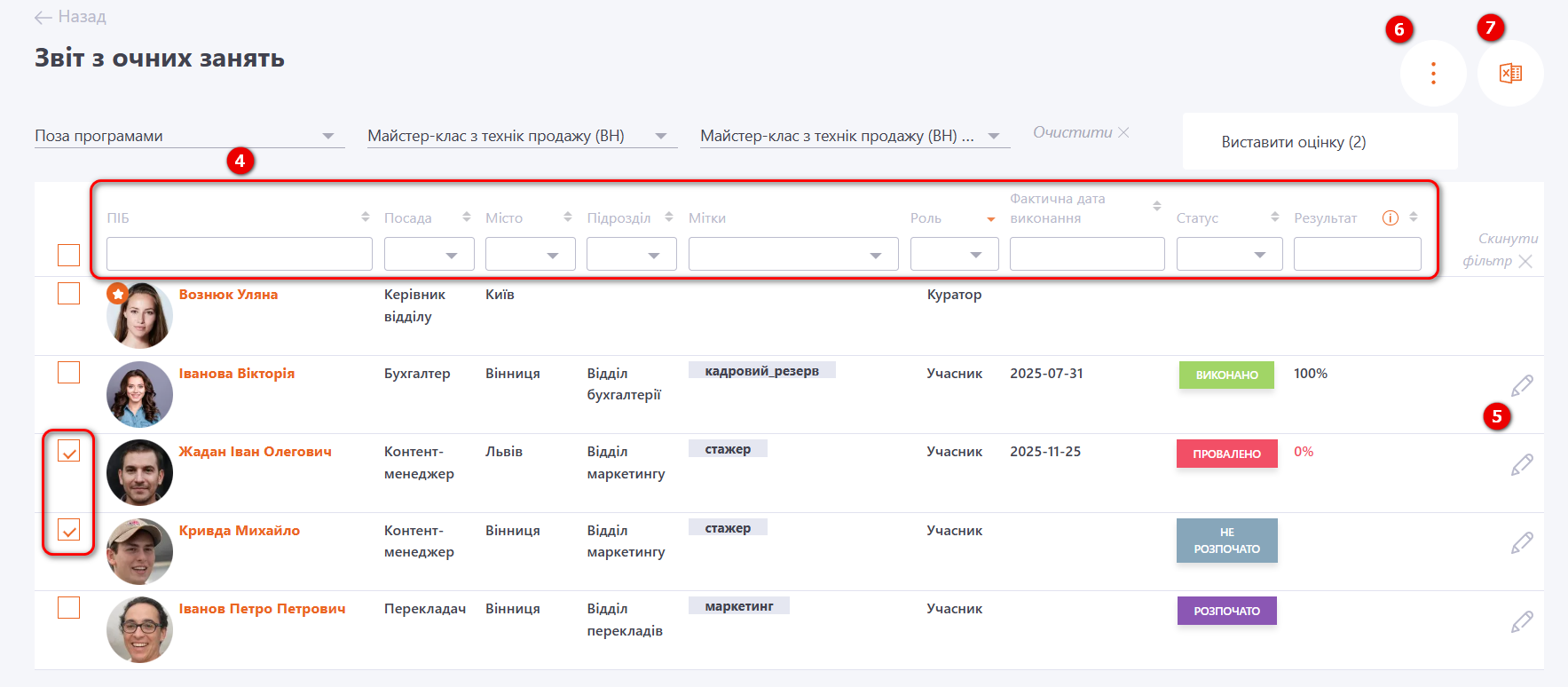Sort table by ПІБ column arrows
Viewport: 1568px width, 687px height.
tap(365, 217)
